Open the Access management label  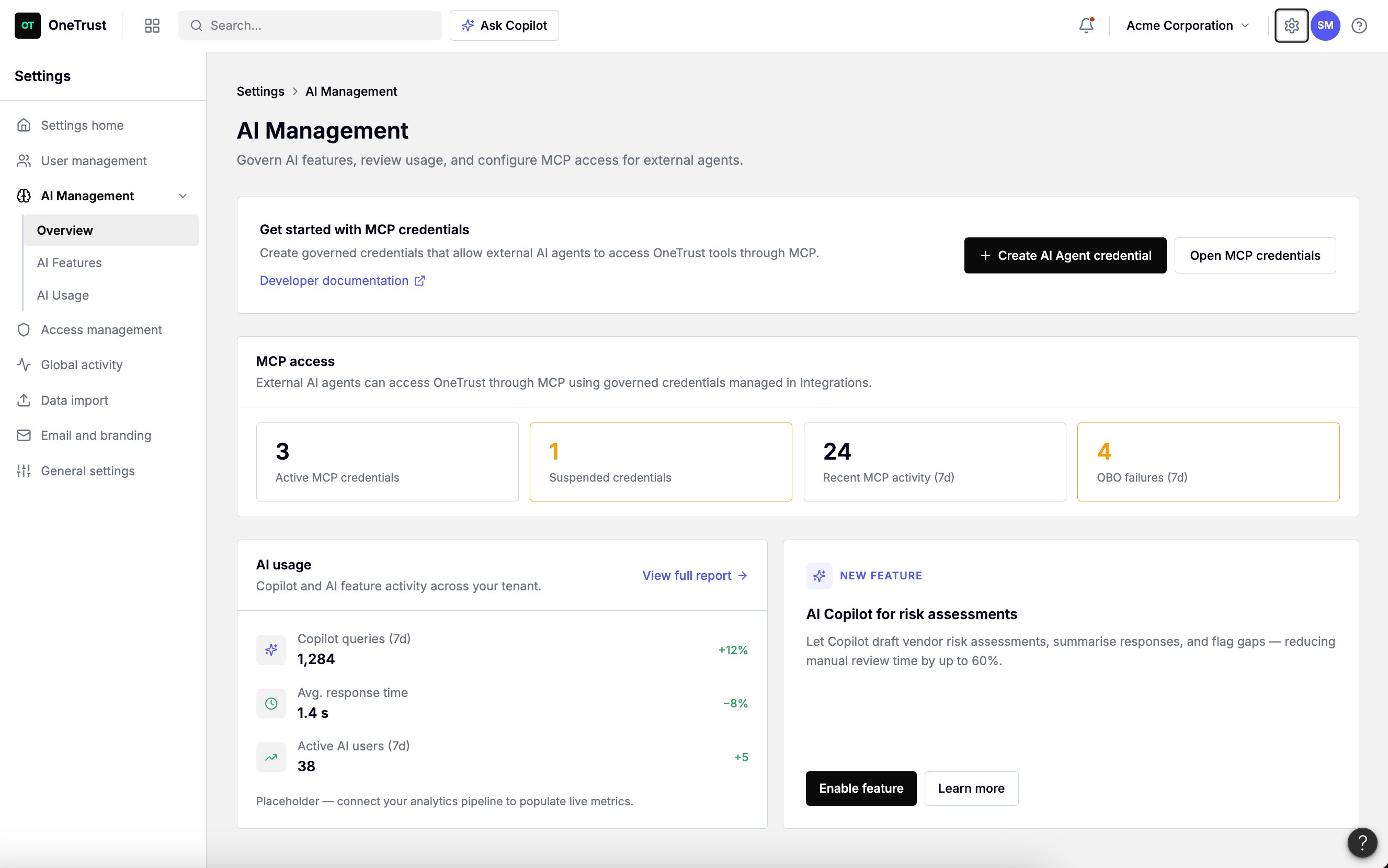point(101,329)
